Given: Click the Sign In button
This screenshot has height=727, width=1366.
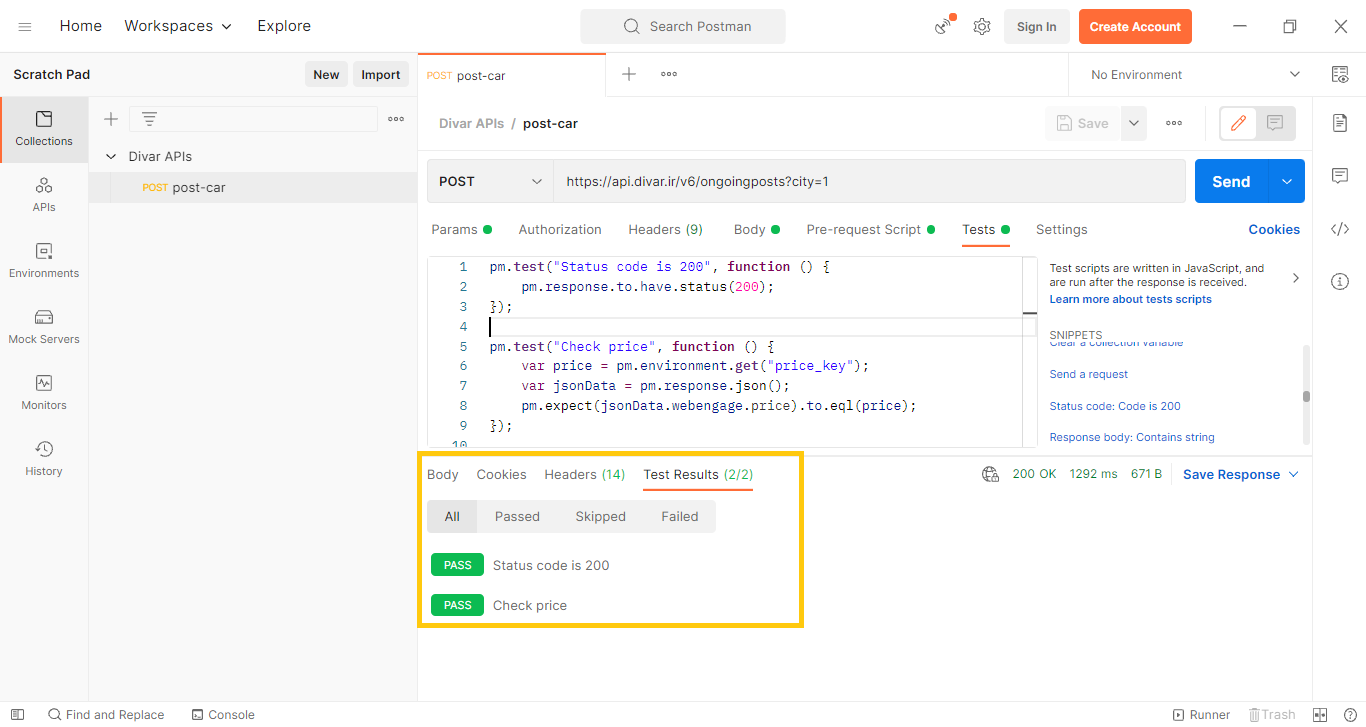Looking at the screenshot, I should [x=1036, y=27].
